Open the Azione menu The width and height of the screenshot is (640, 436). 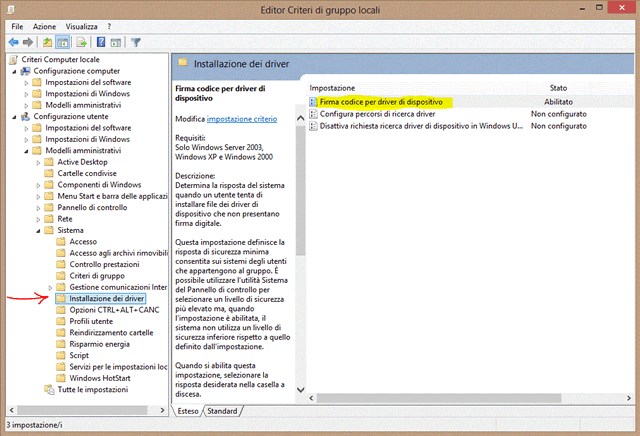pyautogui.click(x=44, y=27)
